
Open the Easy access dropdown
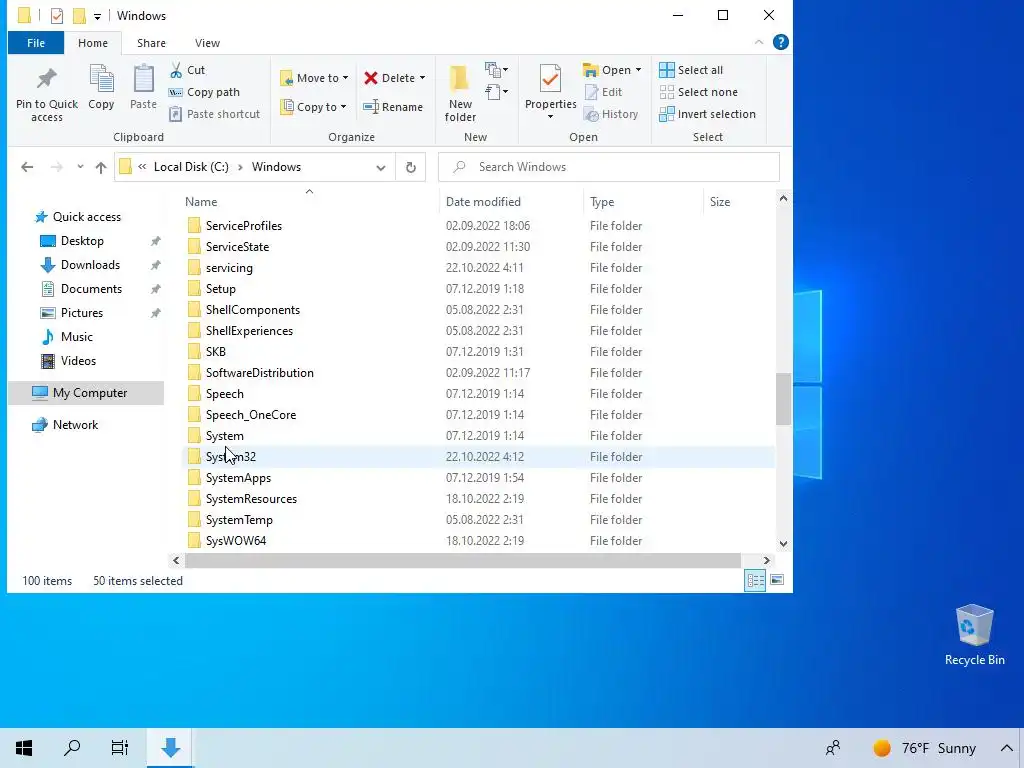(497, 91)
